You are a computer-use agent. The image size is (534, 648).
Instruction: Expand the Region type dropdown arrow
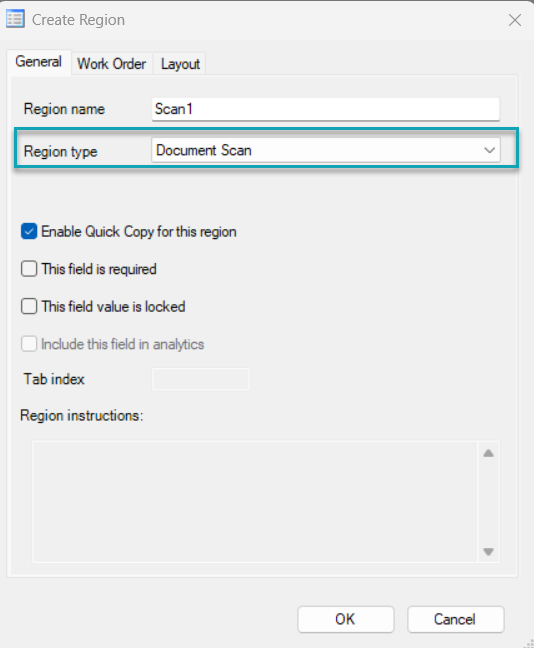click(489, 150)
